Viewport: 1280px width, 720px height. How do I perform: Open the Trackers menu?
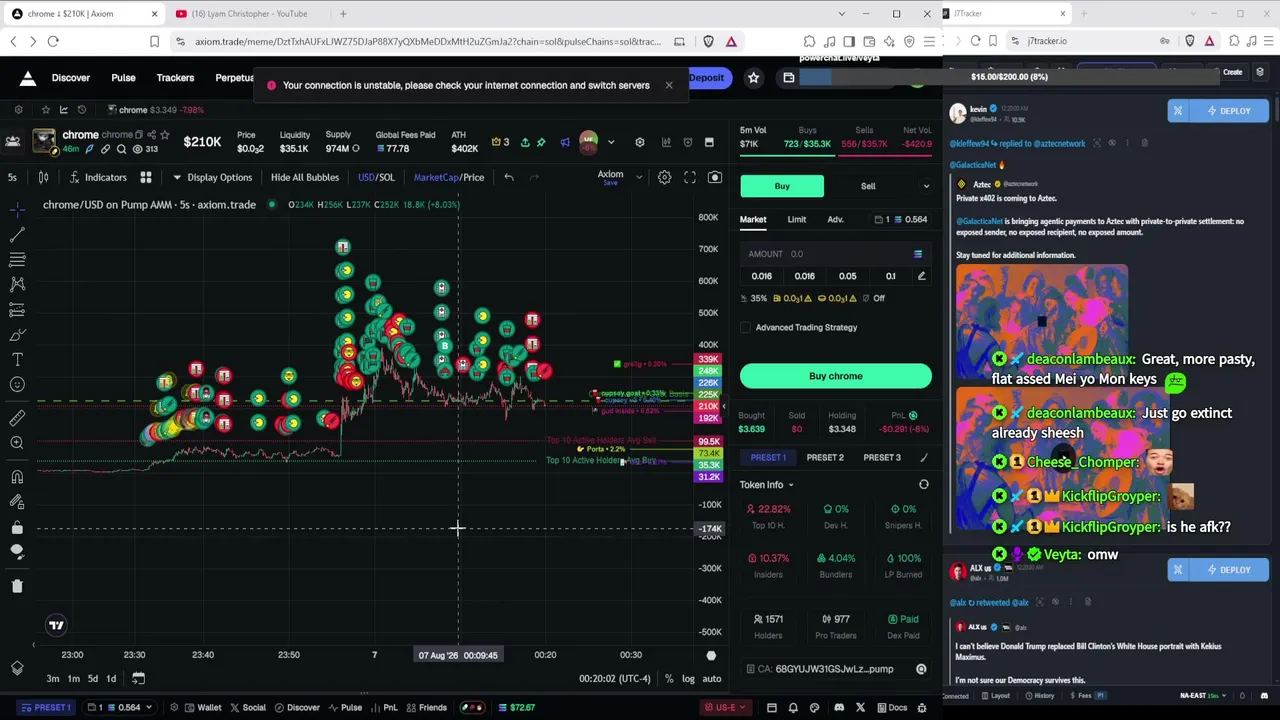point(175,78)
